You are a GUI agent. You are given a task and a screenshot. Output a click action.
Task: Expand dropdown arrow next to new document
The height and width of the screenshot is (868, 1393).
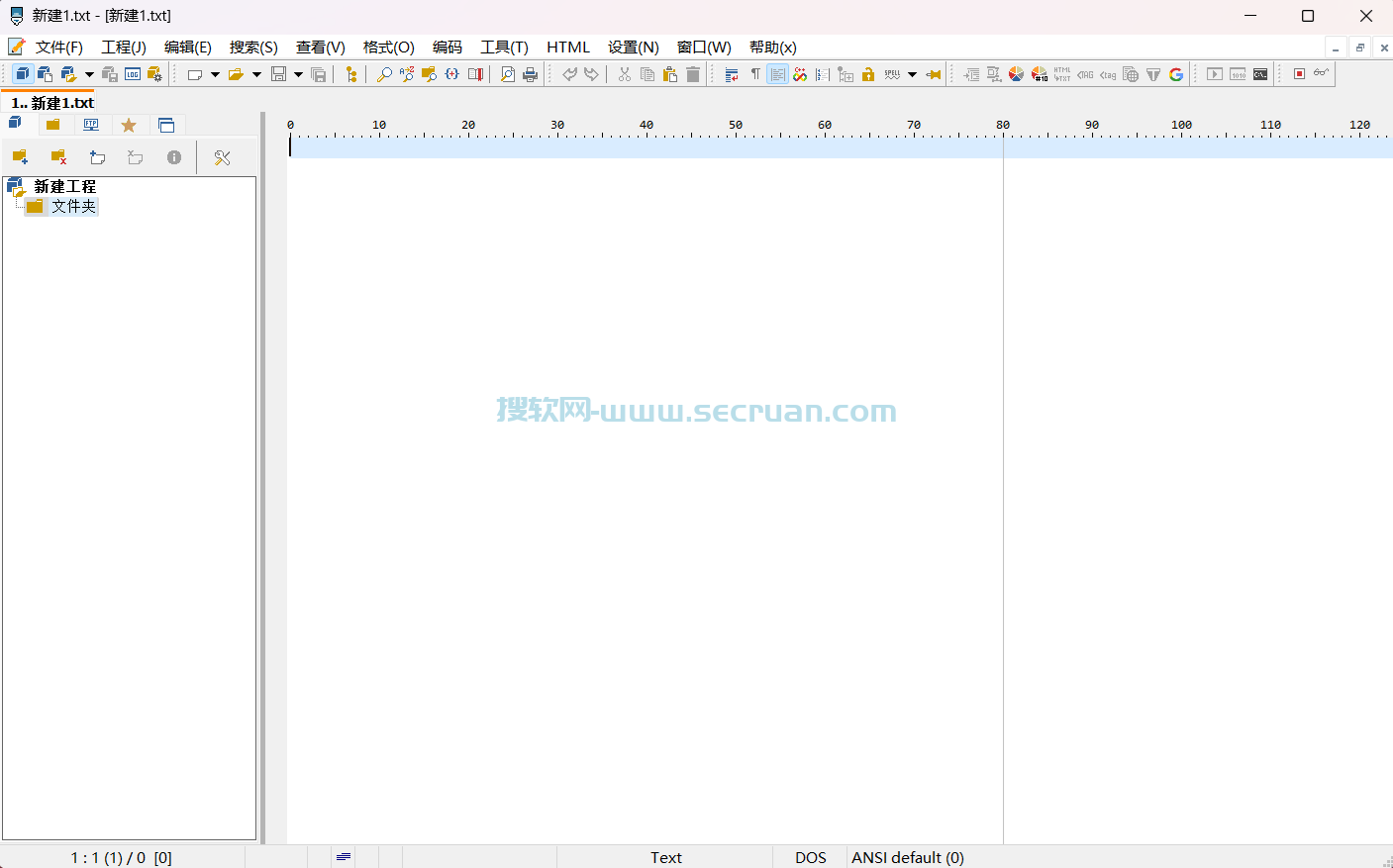point(215,74)
